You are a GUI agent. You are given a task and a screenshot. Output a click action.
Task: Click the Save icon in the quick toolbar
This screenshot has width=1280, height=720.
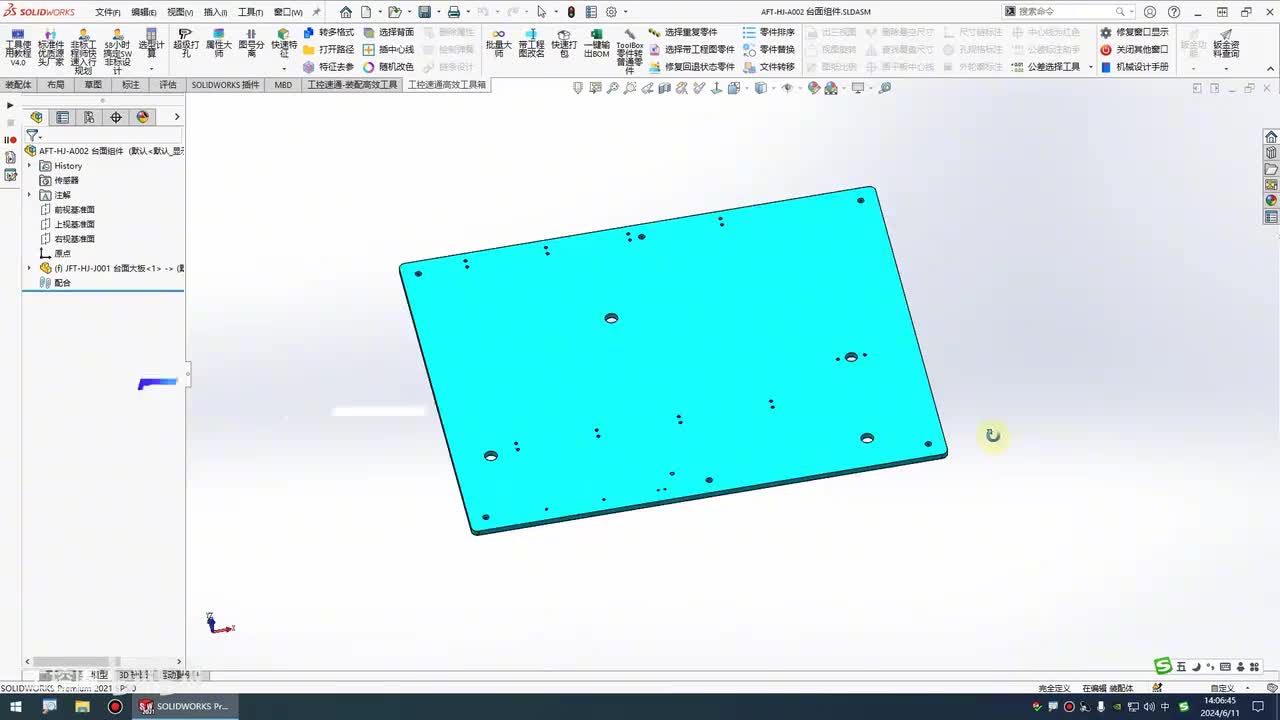pos(425,12)
